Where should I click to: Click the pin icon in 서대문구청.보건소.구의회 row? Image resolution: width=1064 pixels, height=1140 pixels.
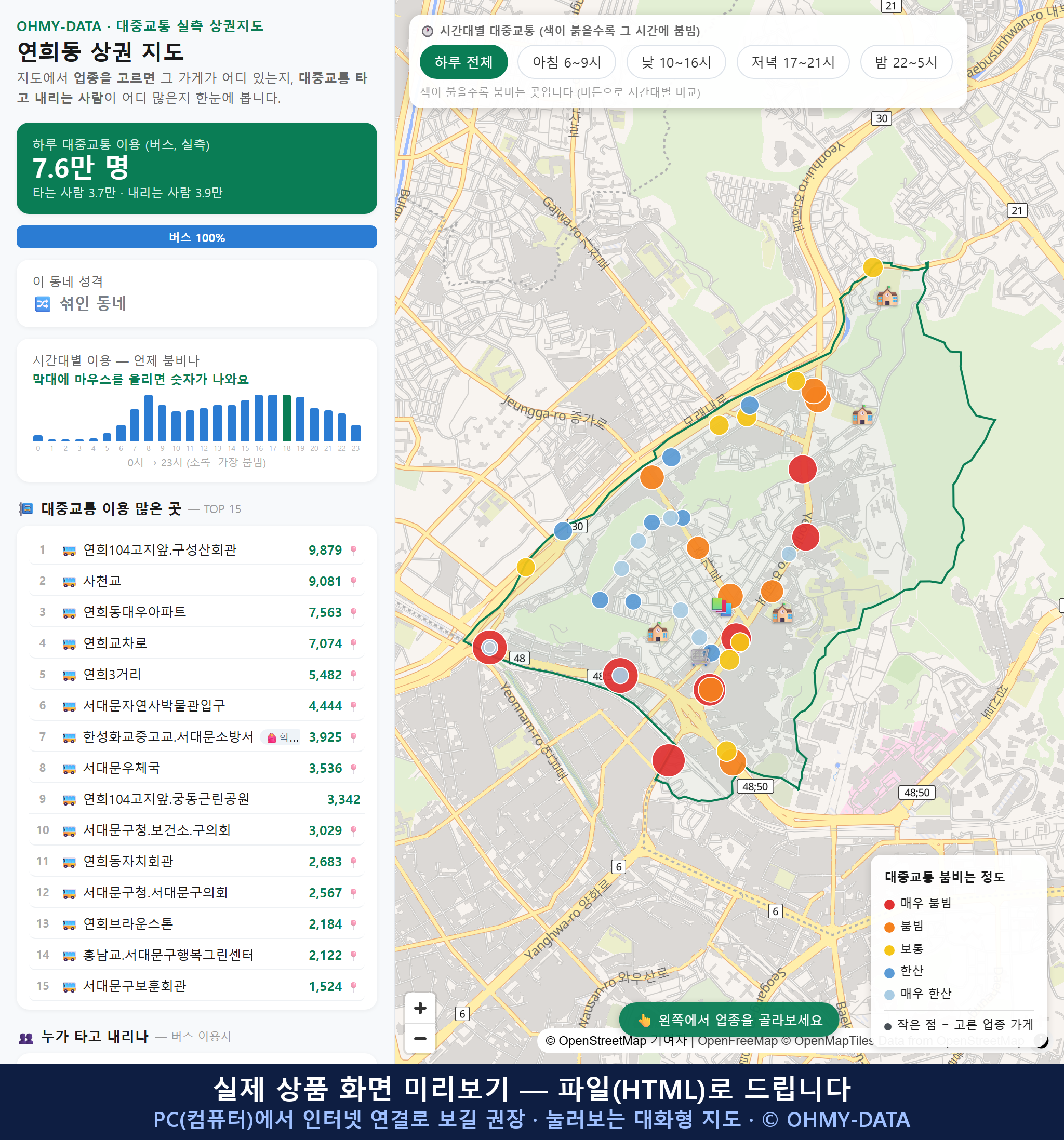coord(353,830)
